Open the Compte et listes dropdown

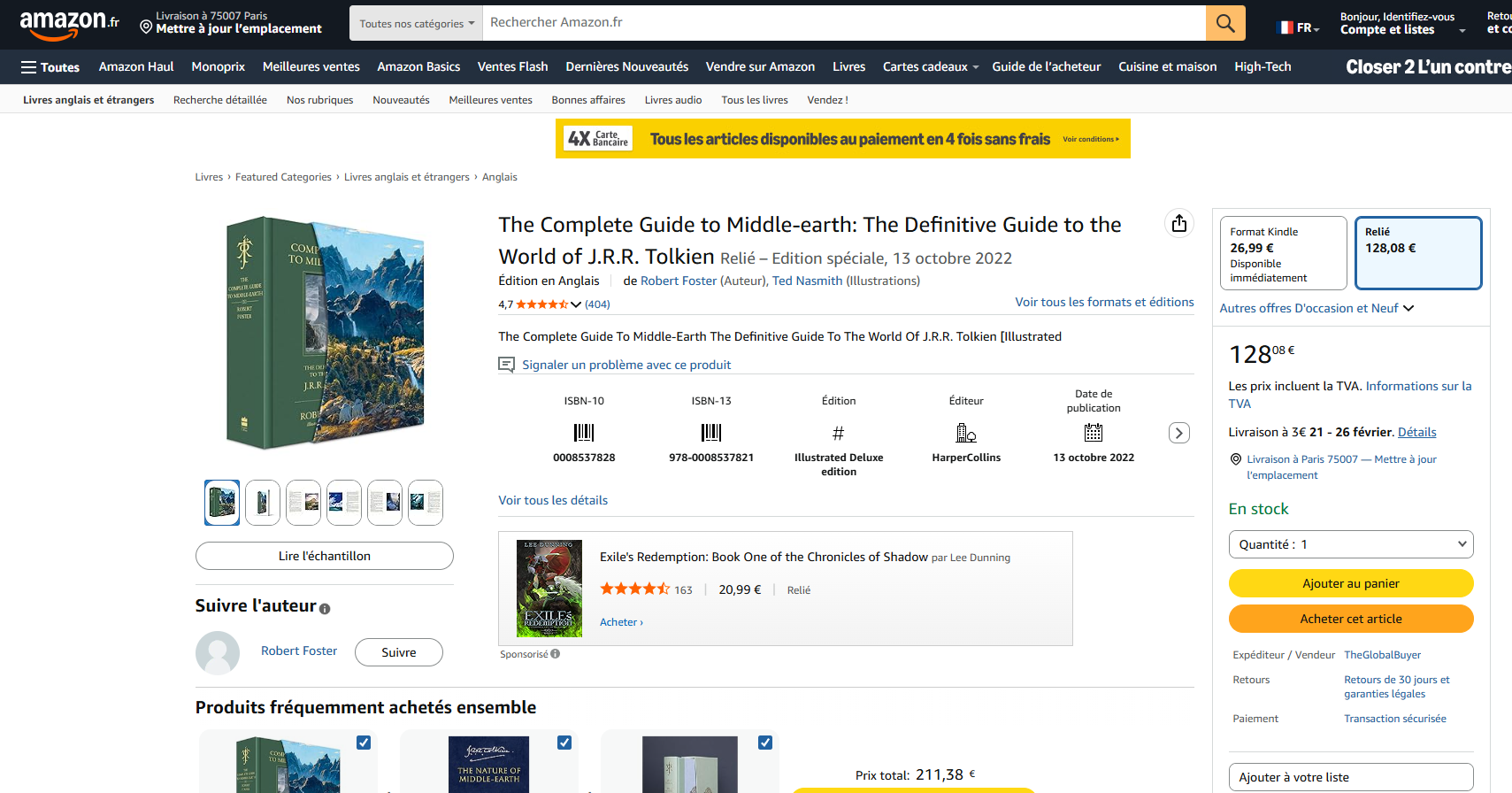click(1402, 24)
